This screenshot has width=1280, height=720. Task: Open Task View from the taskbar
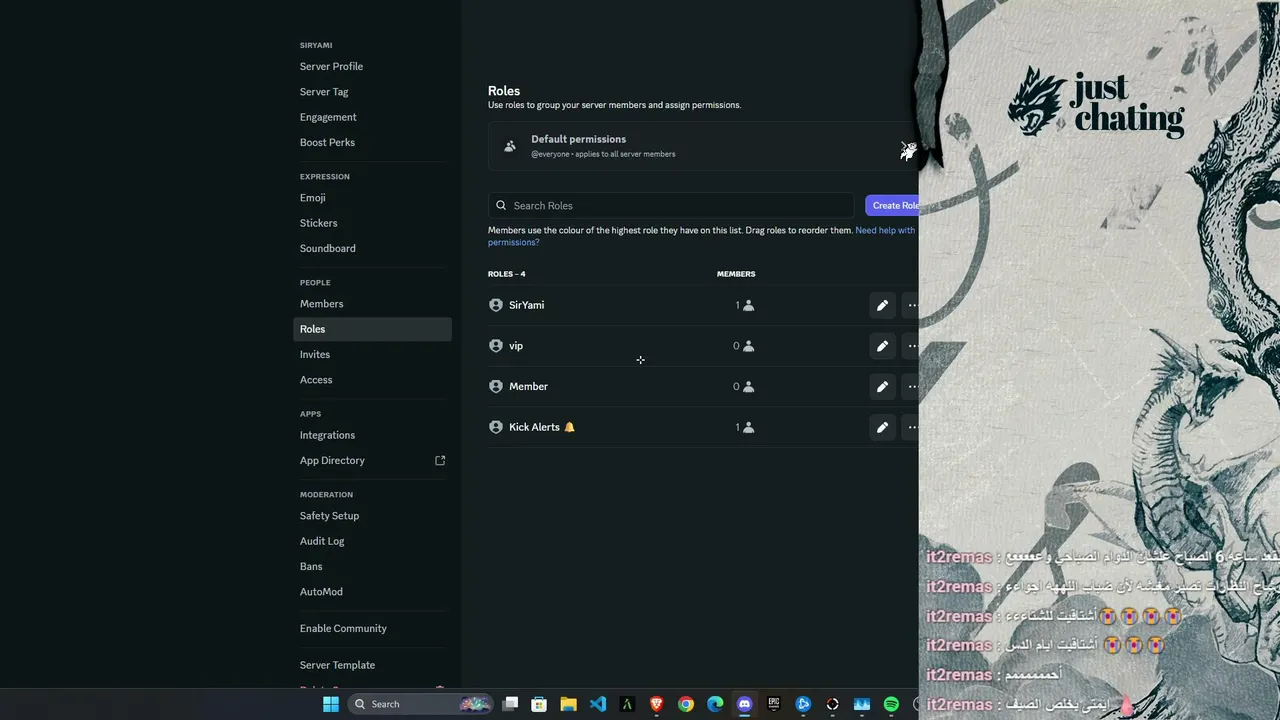(x=510, y=704)
